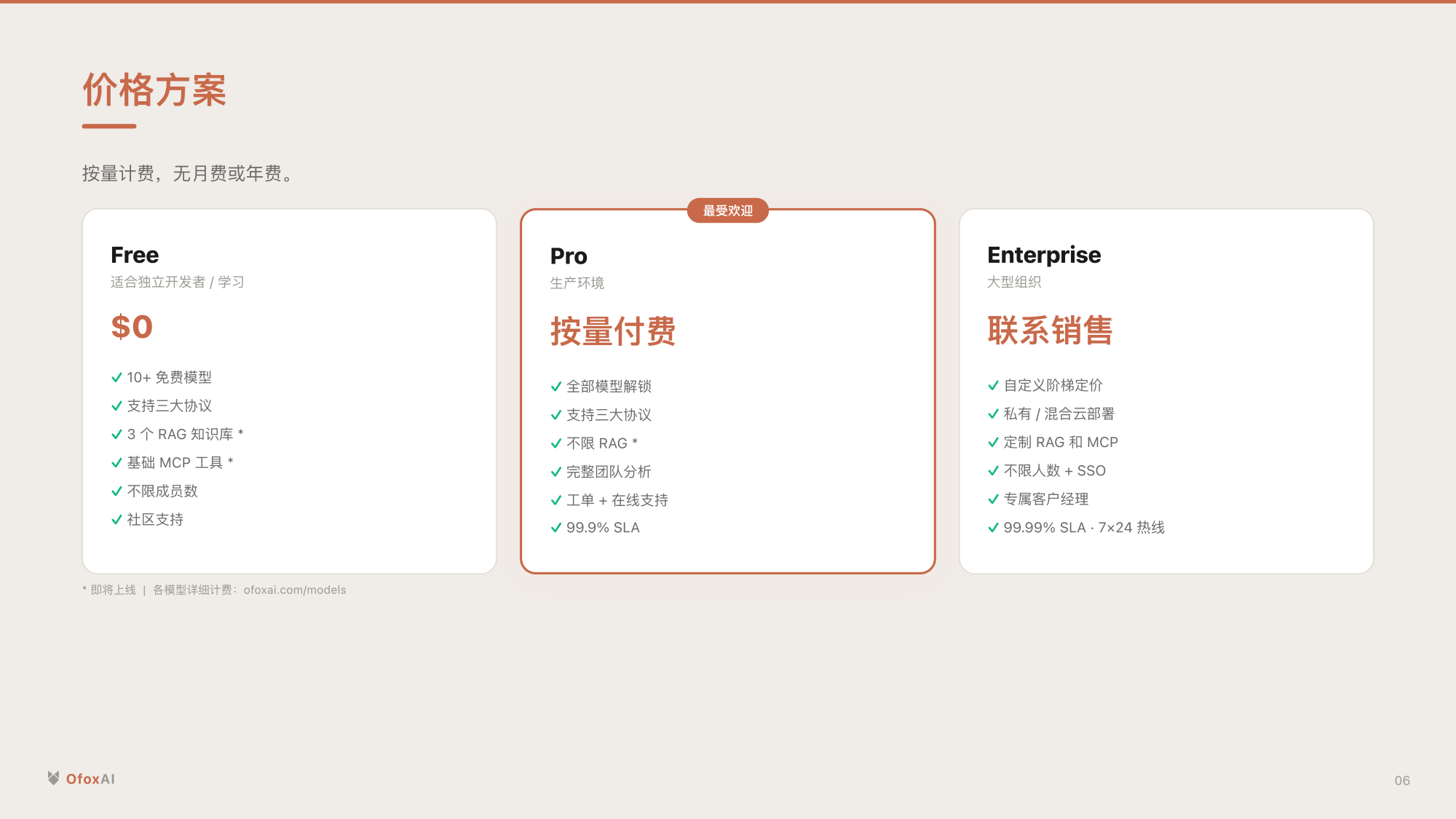Click the 联系销售 text in Enterprise card
The height and width of the screenshot is (819, 1456).
click(1051, 331)
